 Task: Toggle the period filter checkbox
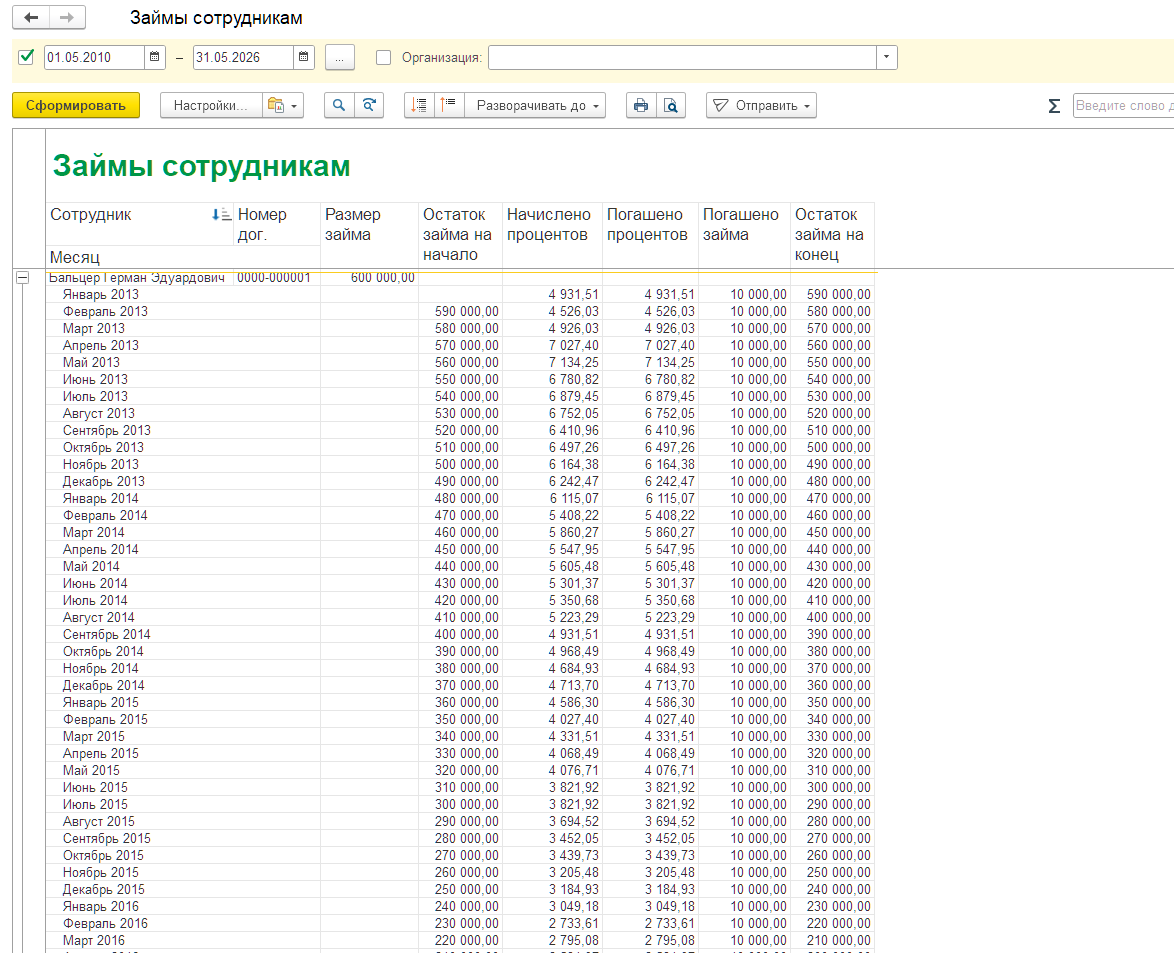tap(26, 57)
